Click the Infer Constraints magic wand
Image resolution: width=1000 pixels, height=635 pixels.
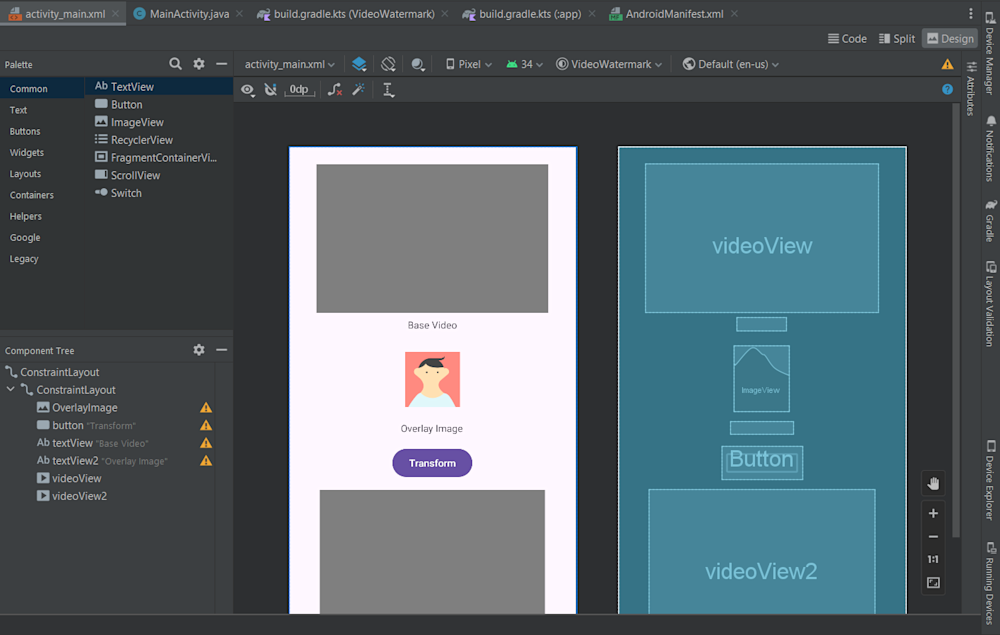359,90
